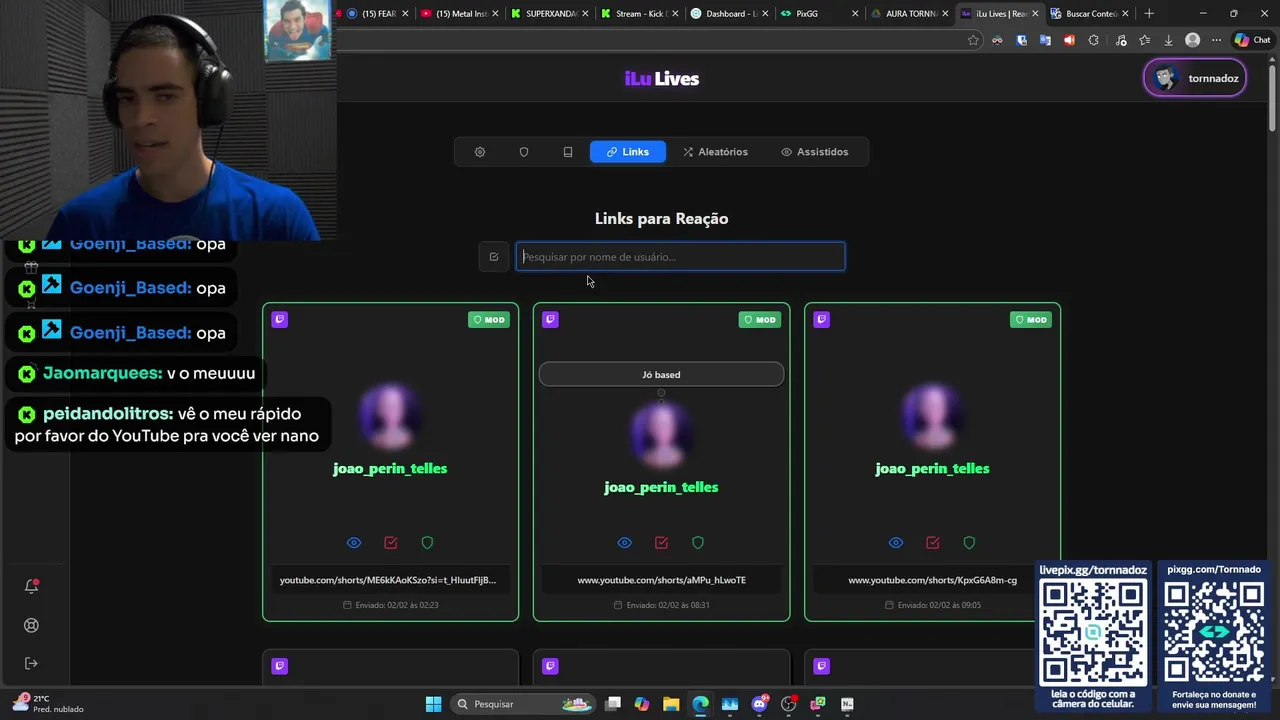Click MOD badge on ME6kKAoKSzo card
This screenshot has height=720, width=1280.
[x=489, y=320]
